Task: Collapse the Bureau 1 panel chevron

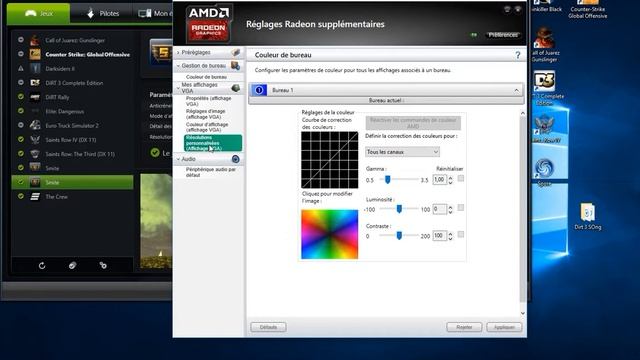Action: pos(516,90)
